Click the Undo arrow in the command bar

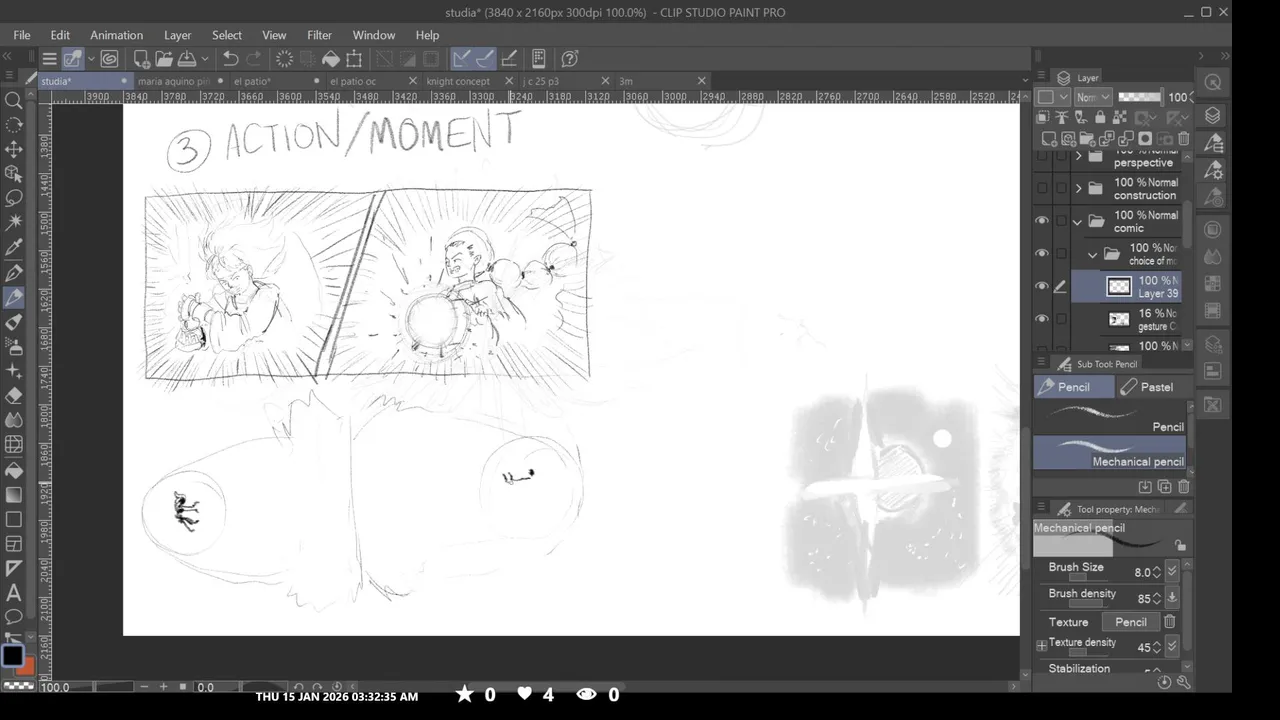[230, 59]
